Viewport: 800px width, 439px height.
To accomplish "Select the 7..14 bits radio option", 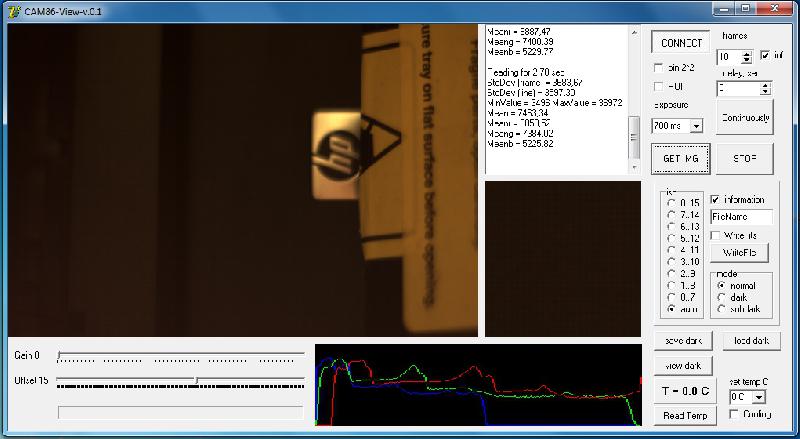I will [671, 215].
